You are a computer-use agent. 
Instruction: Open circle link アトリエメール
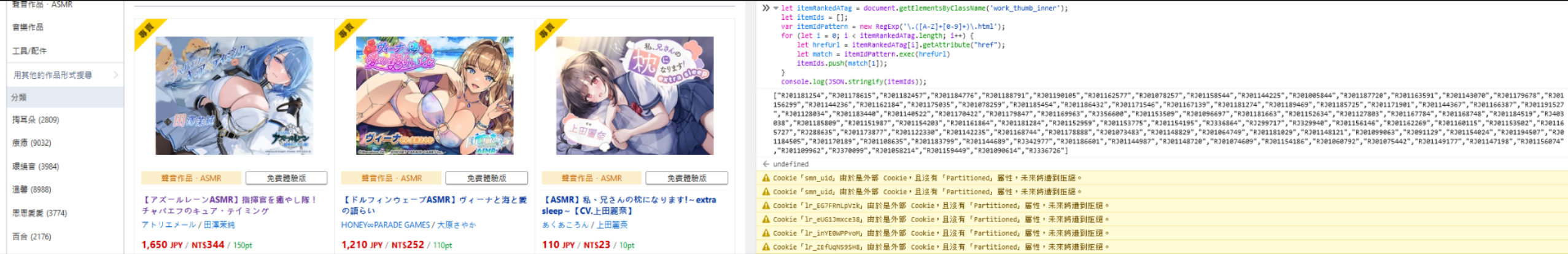tap(169, 225)
